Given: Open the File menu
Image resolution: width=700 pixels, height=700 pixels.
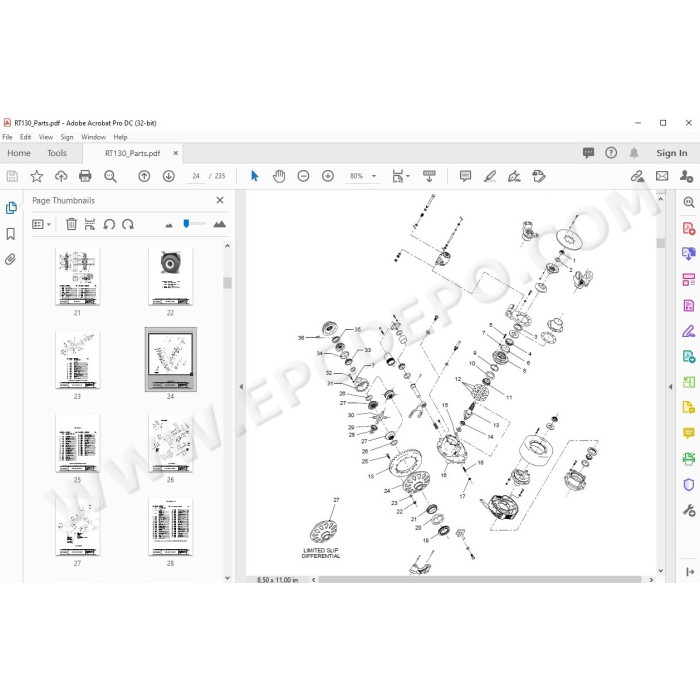Looking at the screenshot, I should tap(7, 137).
